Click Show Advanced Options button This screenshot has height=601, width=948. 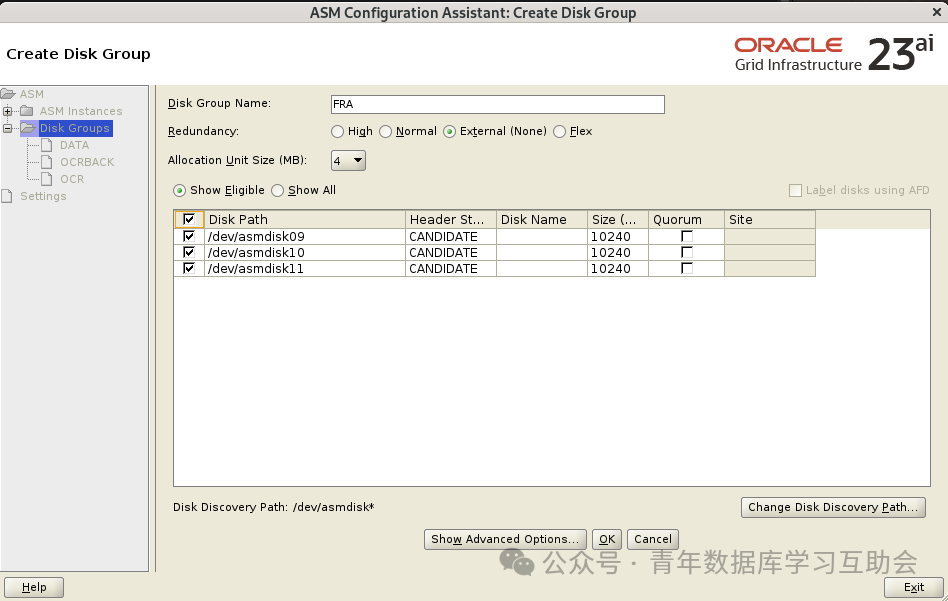tap(505, 539)
